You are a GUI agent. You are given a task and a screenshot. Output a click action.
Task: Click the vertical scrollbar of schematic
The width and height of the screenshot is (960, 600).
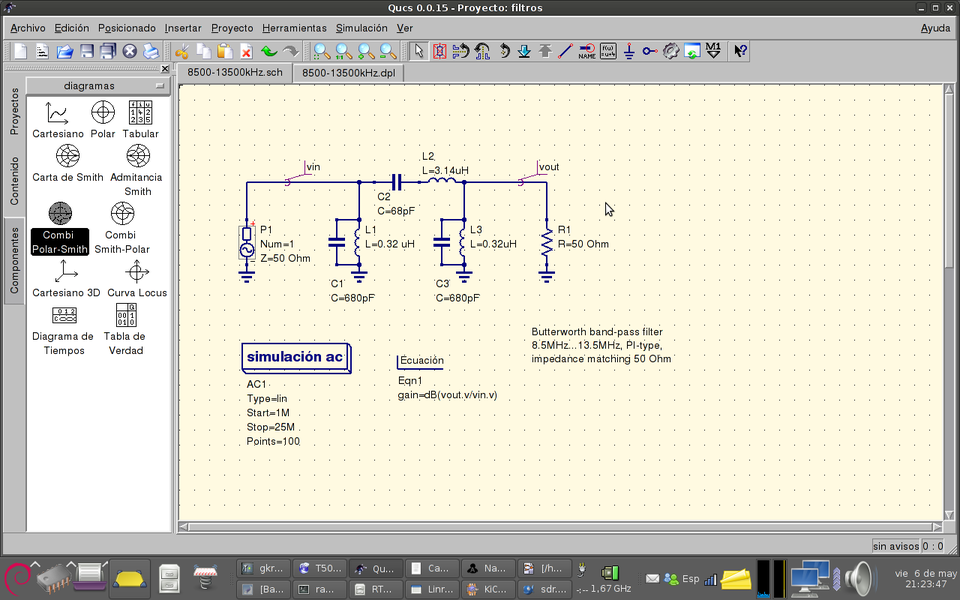tap(950, 180)
